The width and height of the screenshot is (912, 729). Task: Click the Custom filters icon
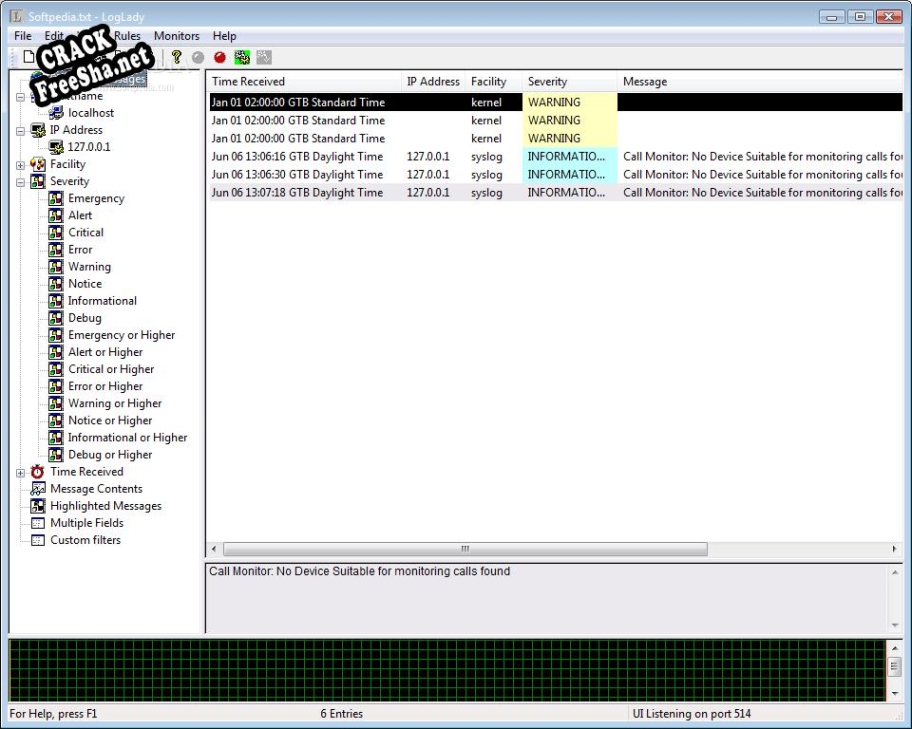(38, 540)
